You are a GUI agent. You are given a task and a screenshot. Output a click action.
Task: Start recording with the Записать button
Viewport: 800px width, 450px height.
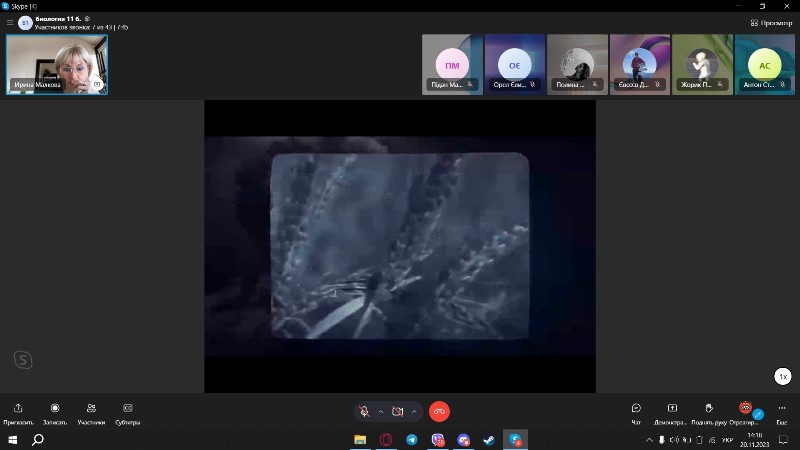point(55,413)
